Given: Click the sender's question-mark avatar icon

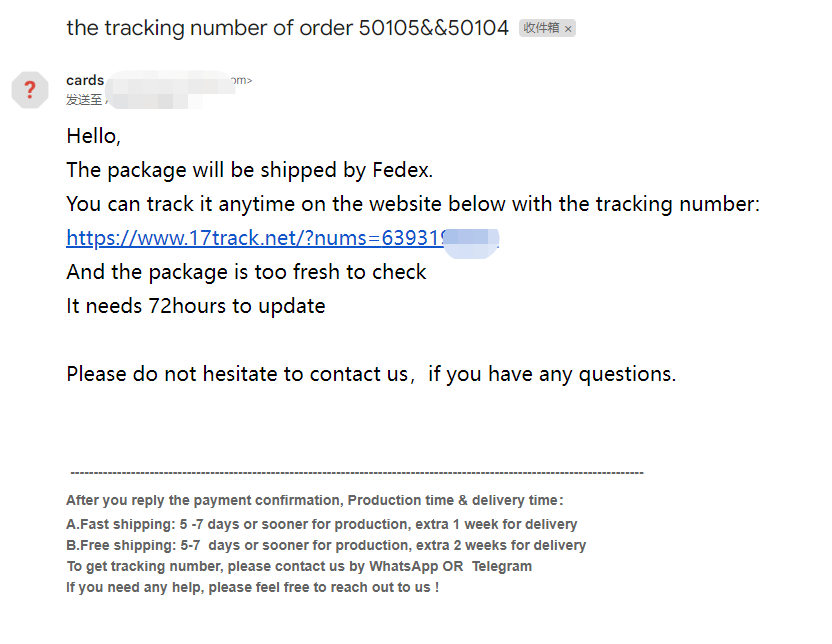Looking at the screenshot, I should coord(30,90).
